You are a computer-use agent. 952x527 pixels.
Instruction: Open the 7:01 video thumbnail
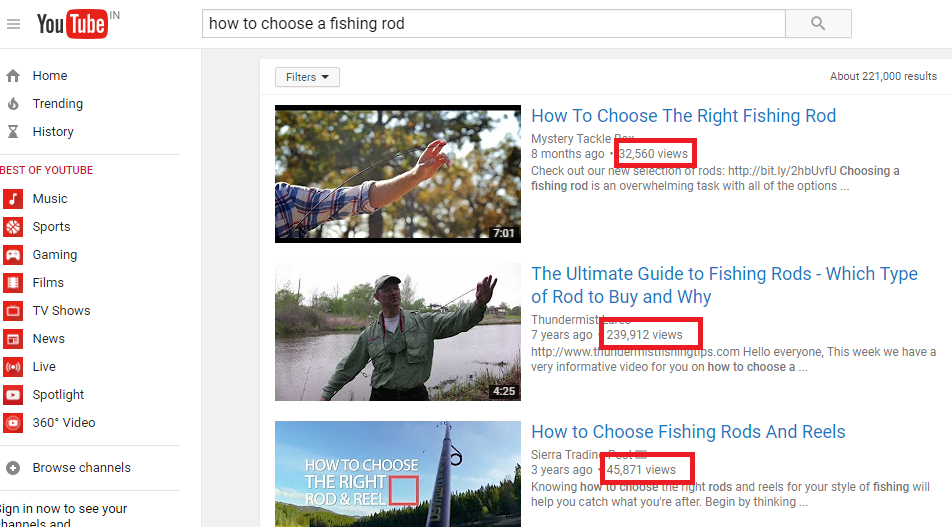pos(398,174)
